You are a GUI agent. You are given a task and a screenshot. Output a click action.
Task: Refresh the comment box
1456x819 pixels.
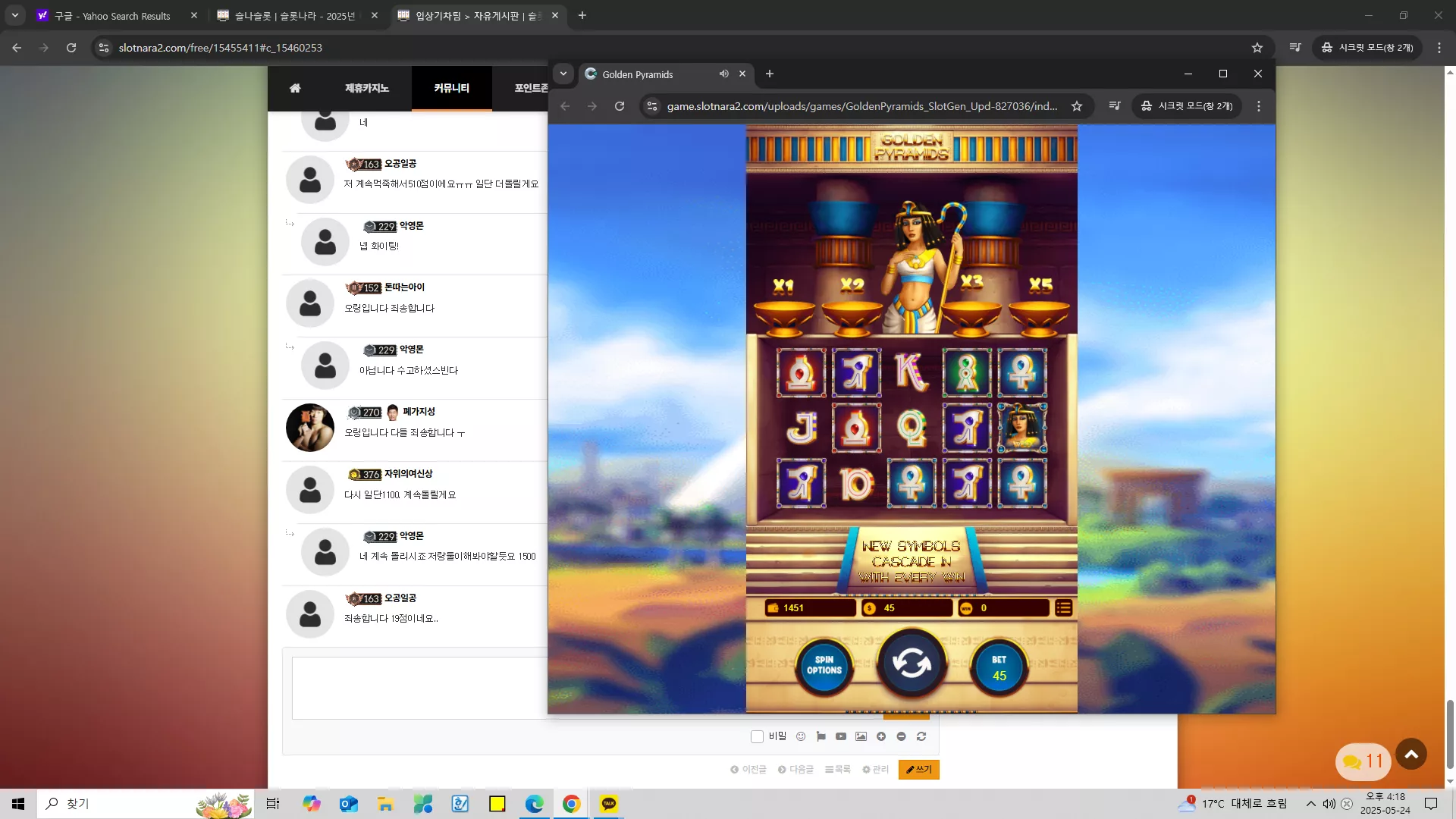[x=921, y=736]
